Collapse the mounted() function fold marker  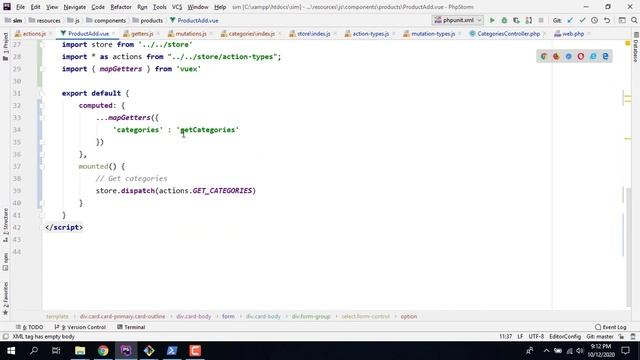click(42, 167)
